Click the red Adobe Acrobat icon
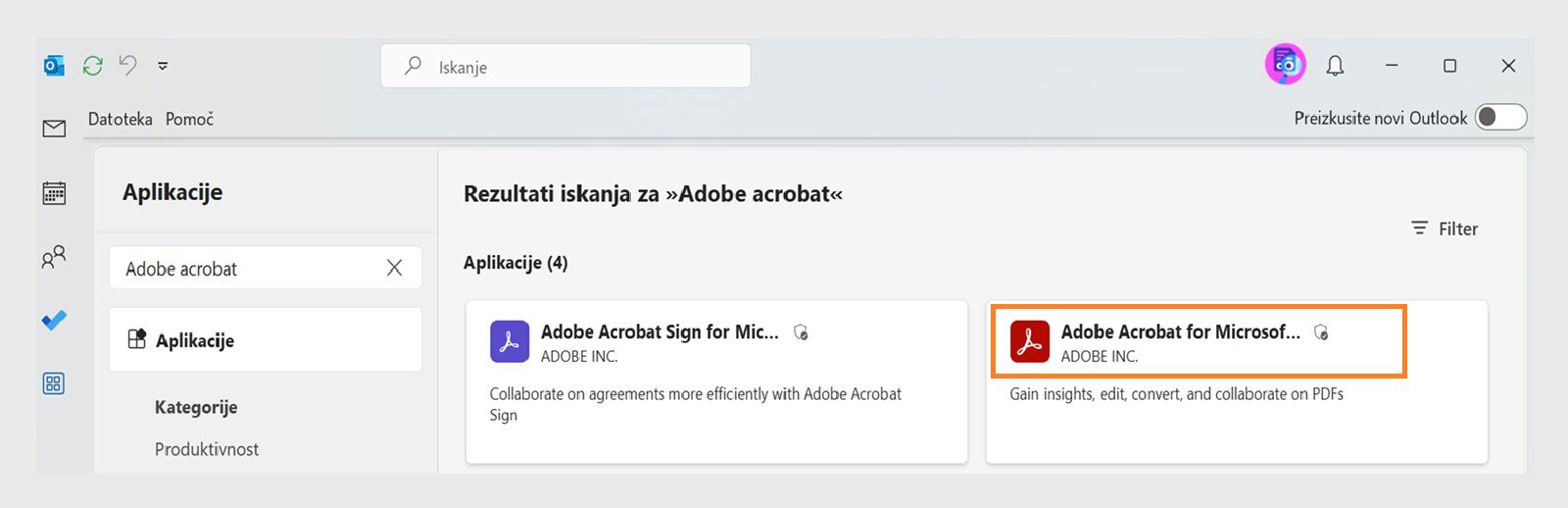The image size is (1568, 508). [x=1030, y=341]
